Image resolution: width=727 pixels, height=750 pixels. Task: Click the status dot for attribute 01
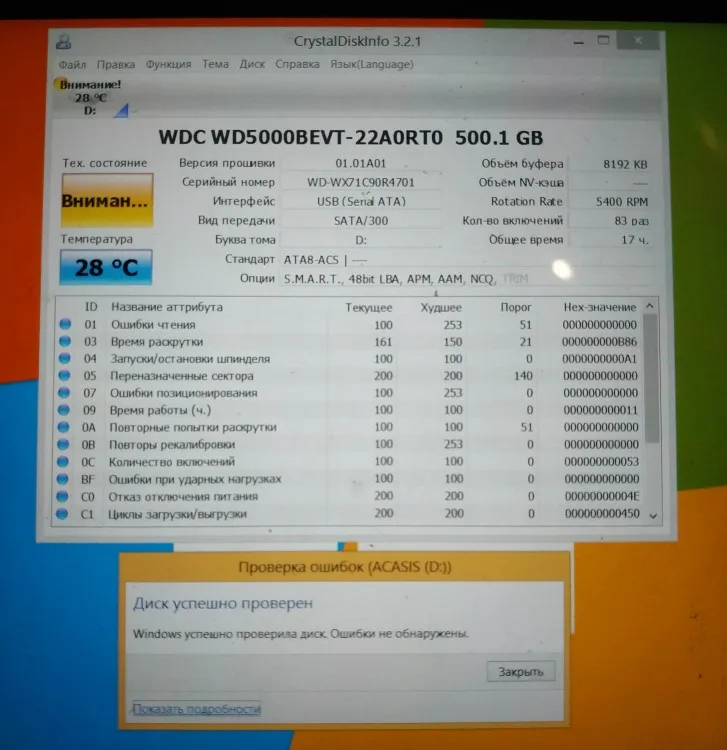click(x=65, y=324)
